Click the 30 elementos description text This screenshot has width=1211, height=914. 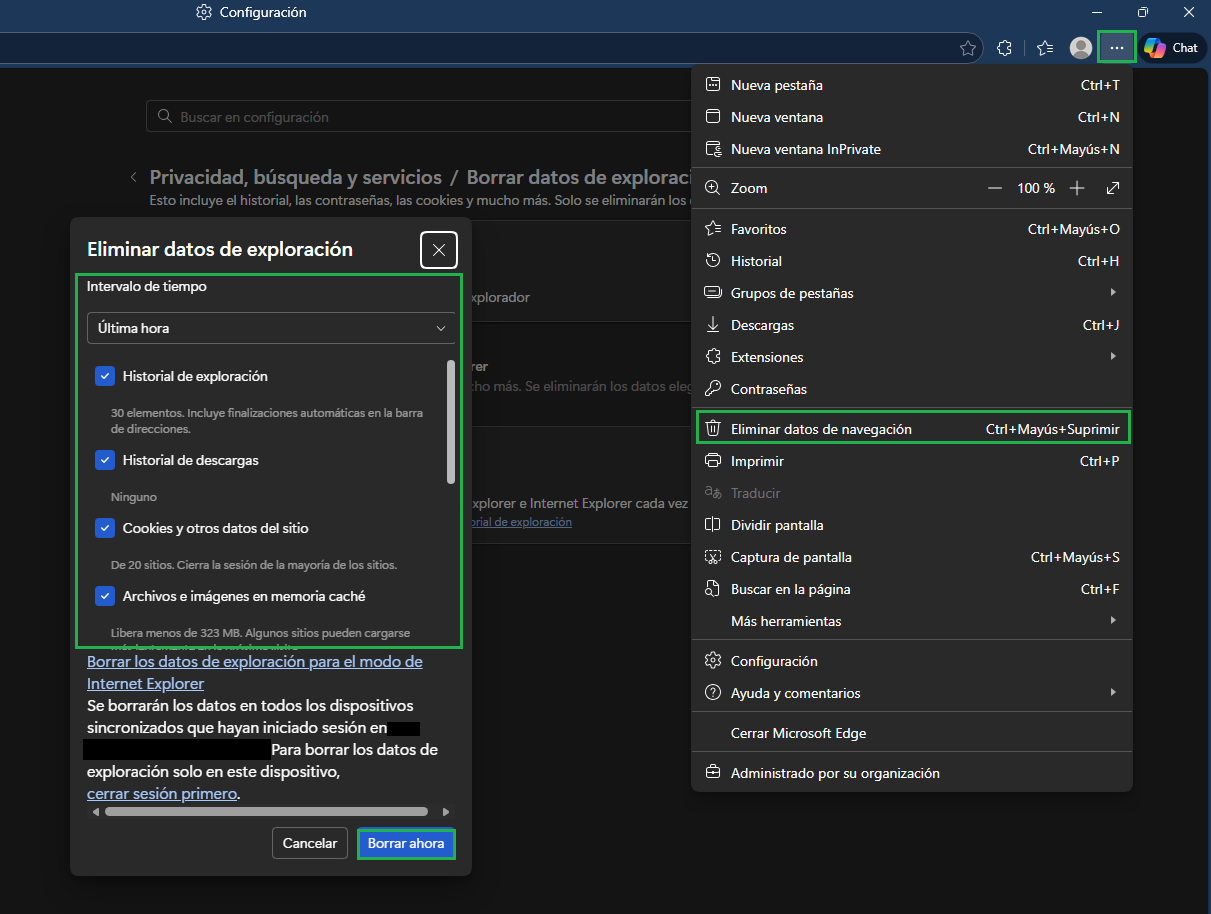tap(267, 421)
